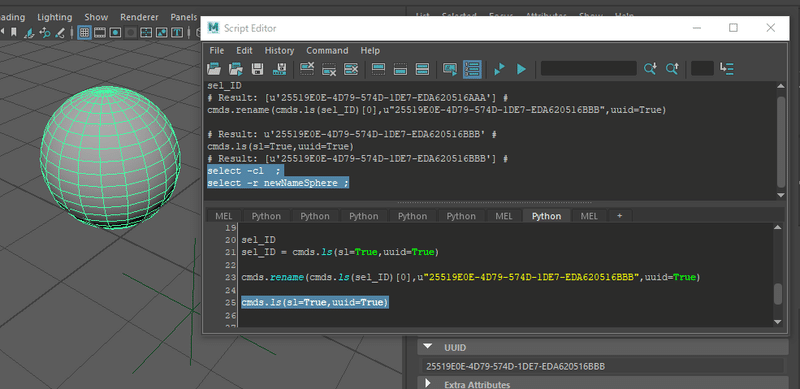Show only the history pane
800x389 pixels.
378,68
